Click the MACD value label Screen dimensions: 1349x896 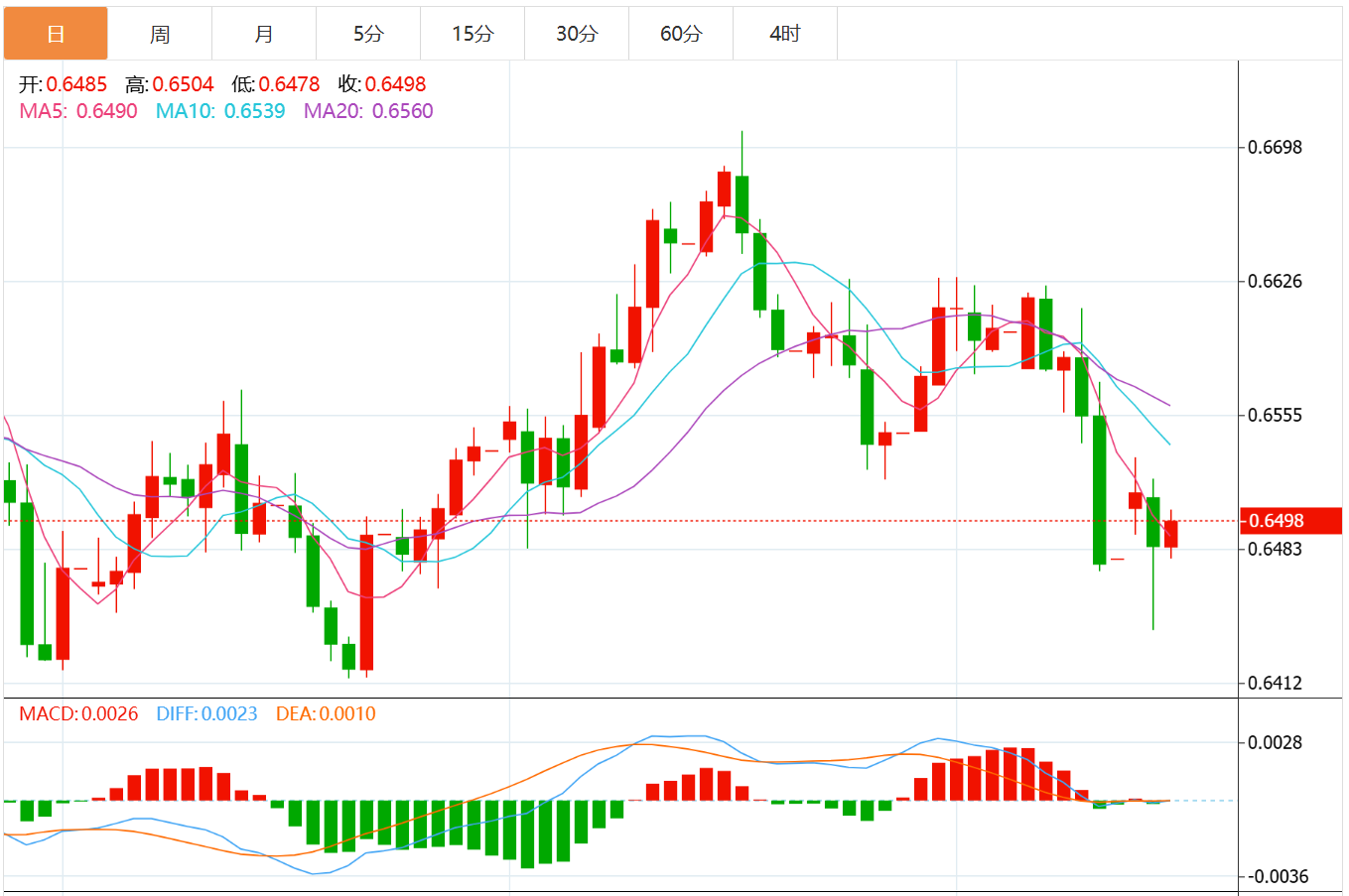tap(78, 713)
